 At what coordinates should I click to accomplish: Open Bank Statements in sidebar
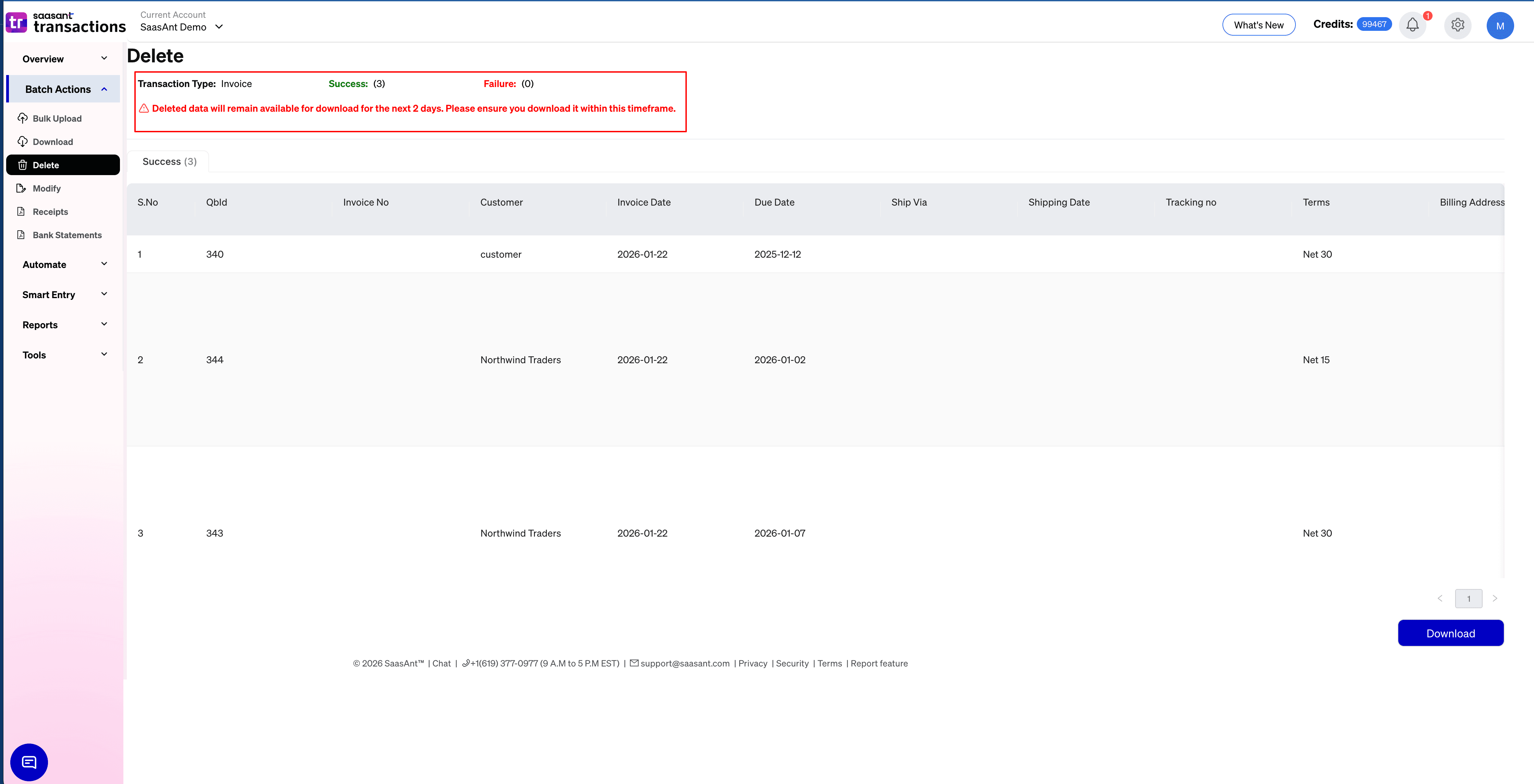67,234
